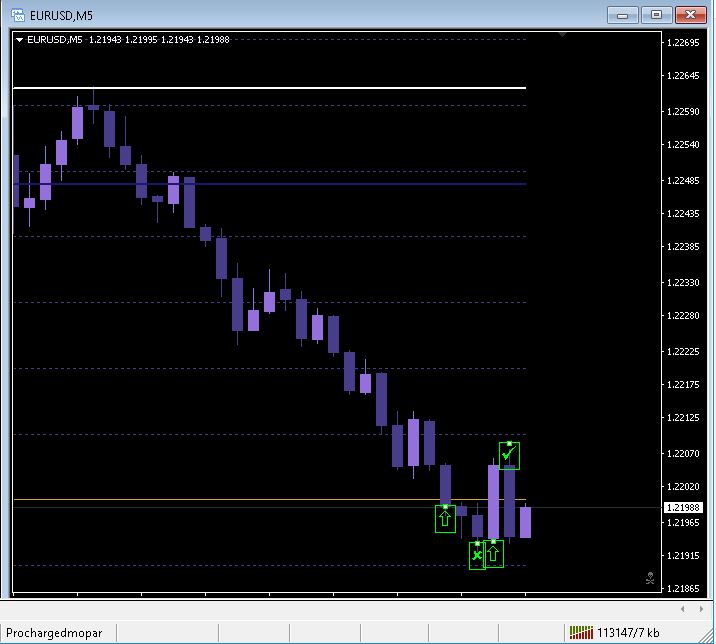Viewport: 716px width, 644px height.
Task: Click the EURUSD,M5 chart window icon
Action: click(x=18, y=15)
